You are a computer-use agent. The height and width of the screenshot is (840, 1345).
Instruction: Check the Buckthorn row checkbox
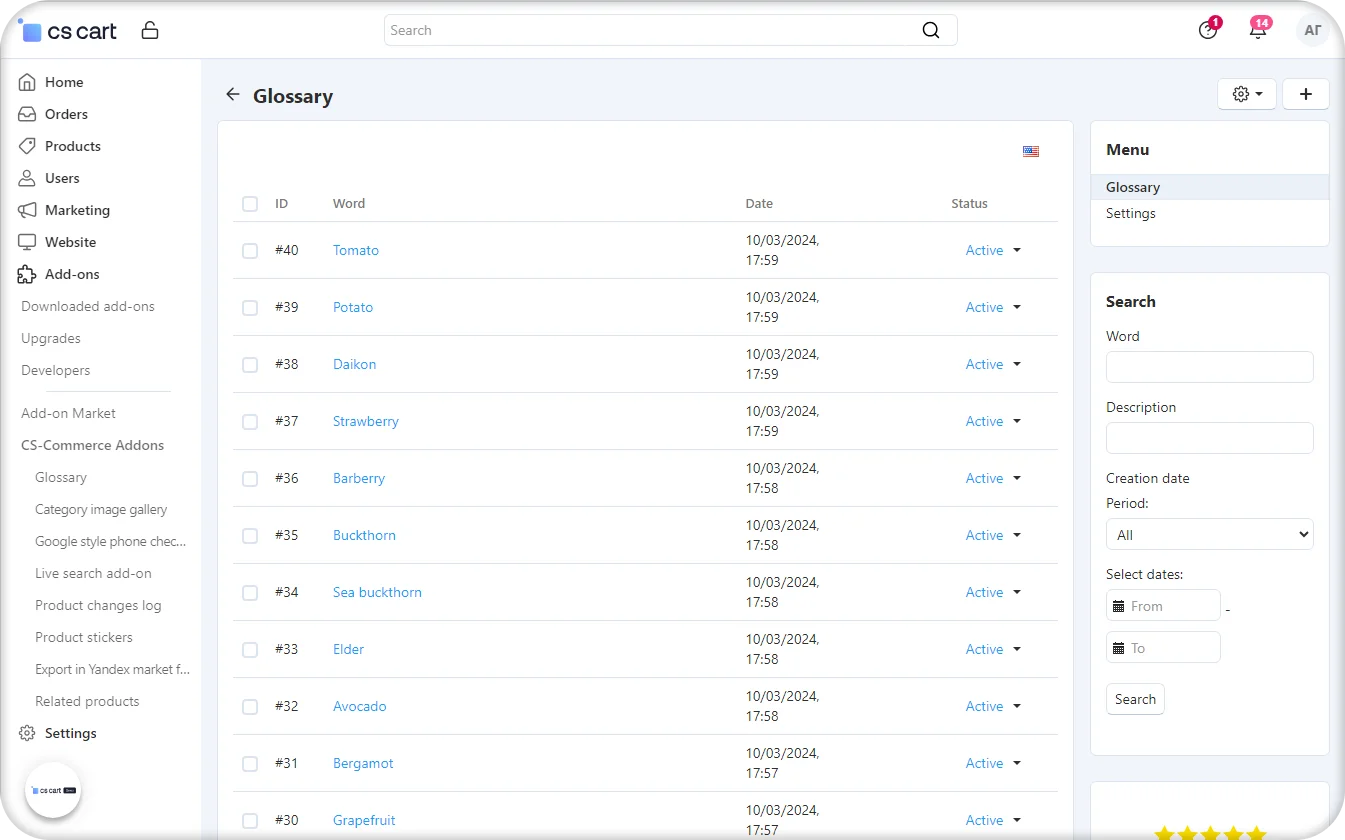click(x=250, y=536)
